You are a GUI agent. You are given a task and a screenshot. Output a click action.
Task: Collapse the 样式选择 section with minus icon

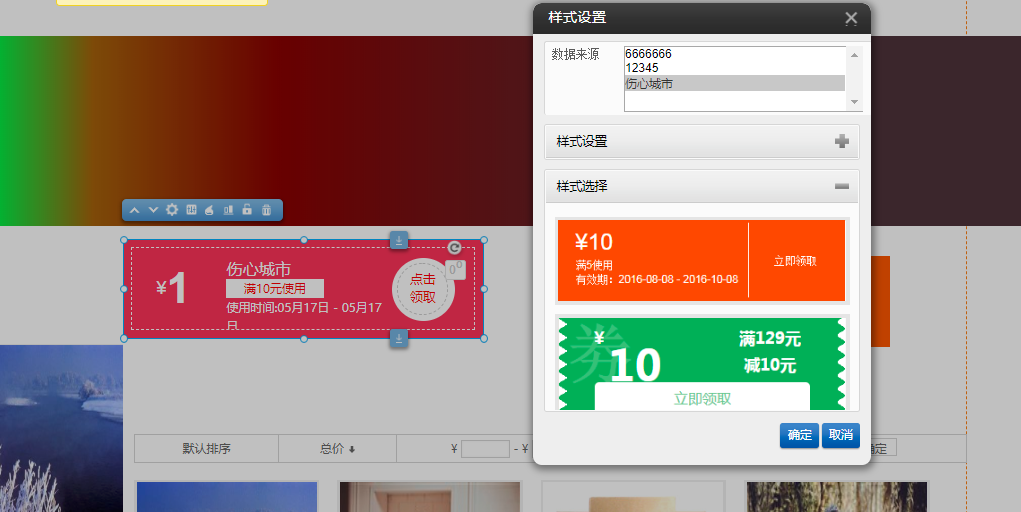[842, 186]
